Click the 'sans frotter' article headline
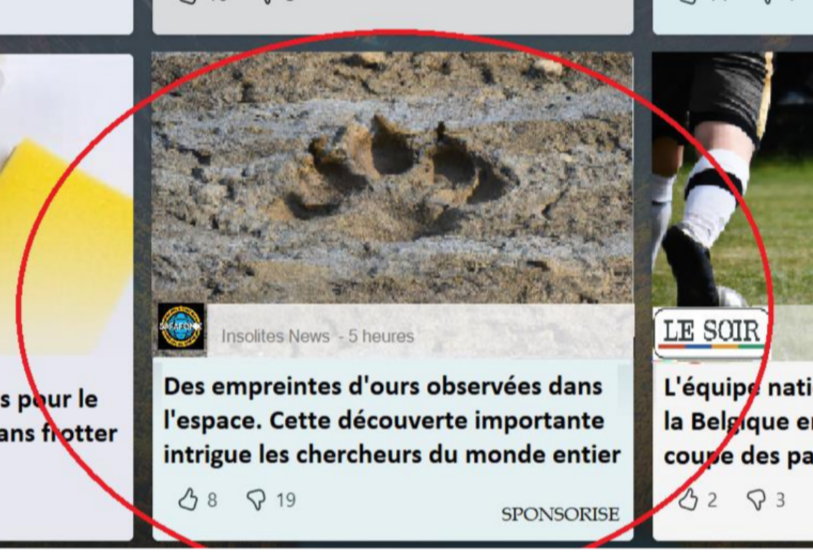This screenshot has height=553, width=813. click(x=58, y=416)
